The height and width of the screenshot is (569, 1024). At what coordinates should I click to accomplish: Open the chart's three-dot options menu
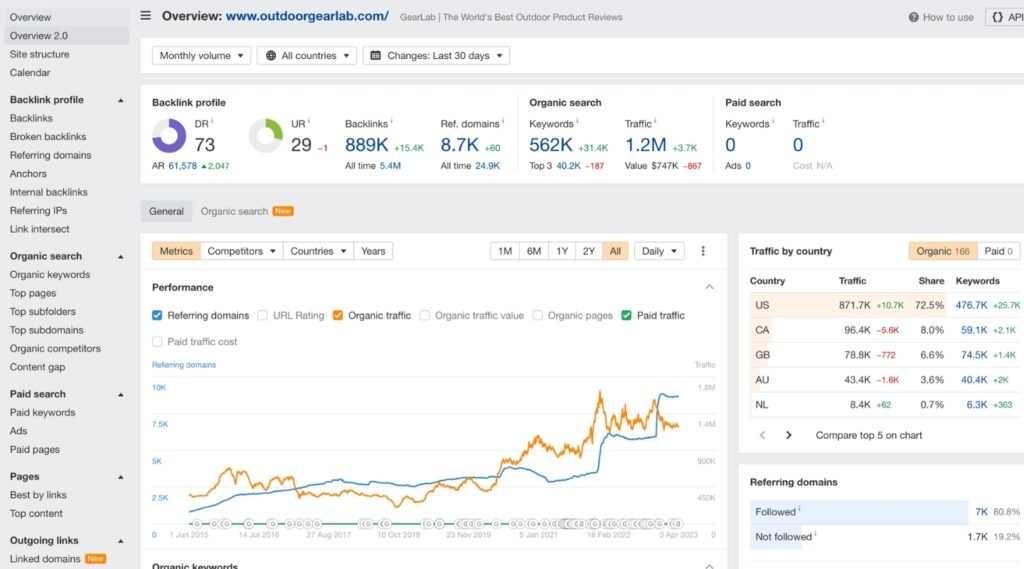tap(703, 251)
